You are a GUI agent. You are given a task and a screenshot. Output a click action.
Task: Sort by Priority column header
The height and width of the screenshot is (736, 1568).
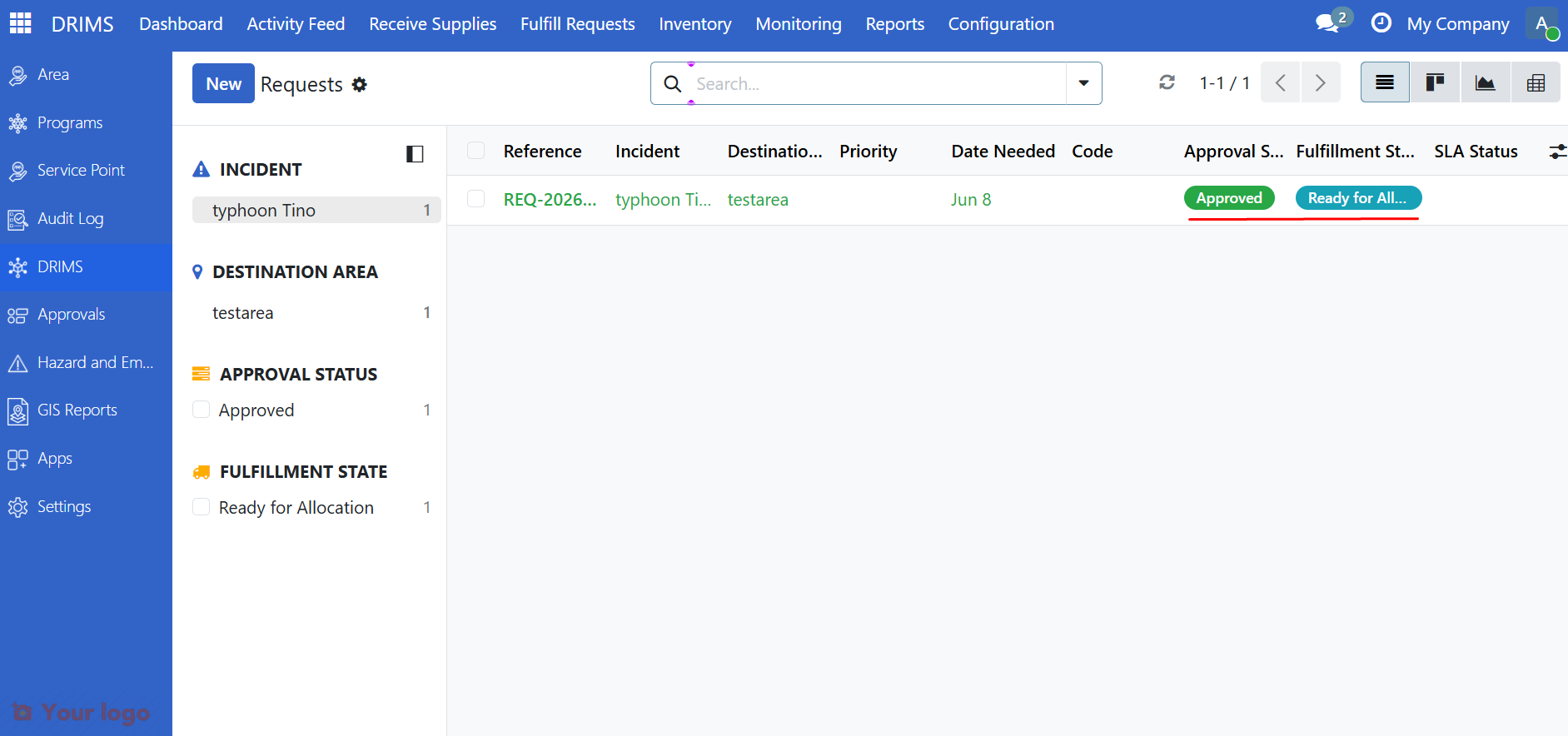click(x=868, y=152)
